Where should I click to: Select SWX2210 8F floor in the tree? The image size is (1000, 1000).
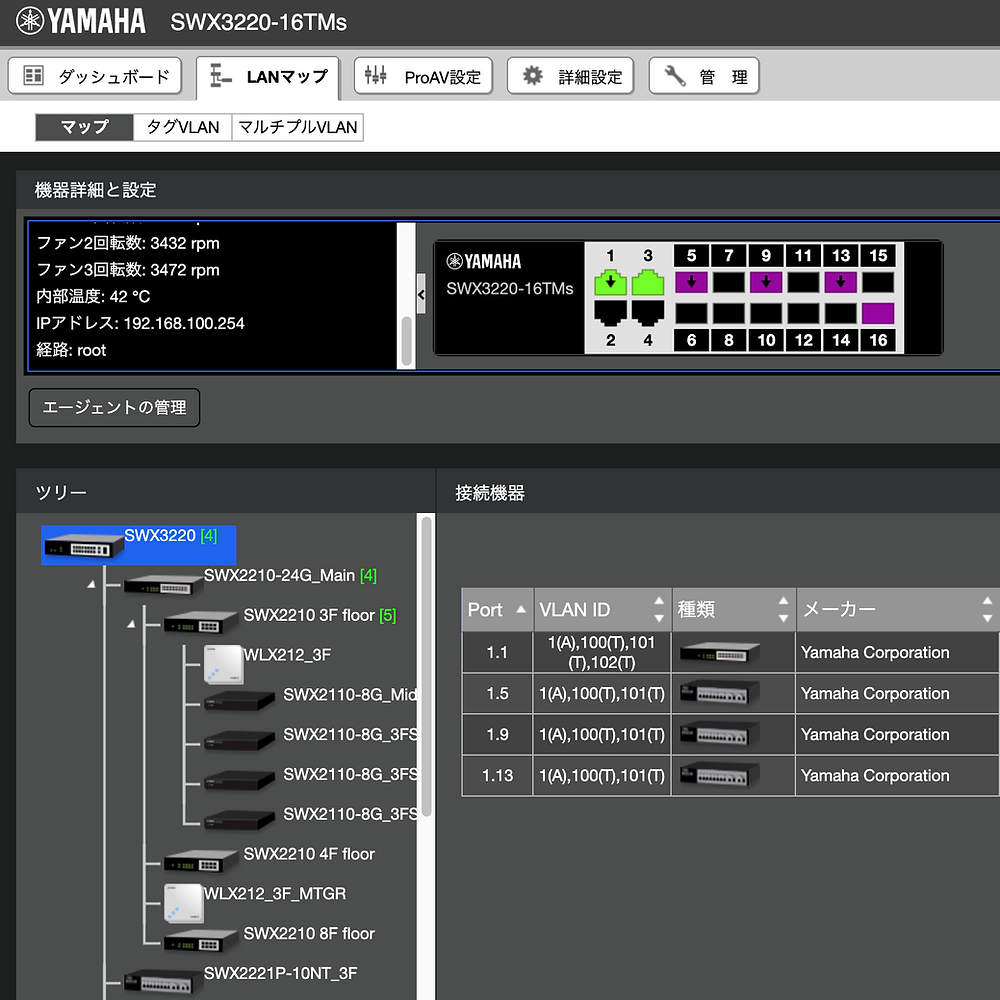[309, 934]
